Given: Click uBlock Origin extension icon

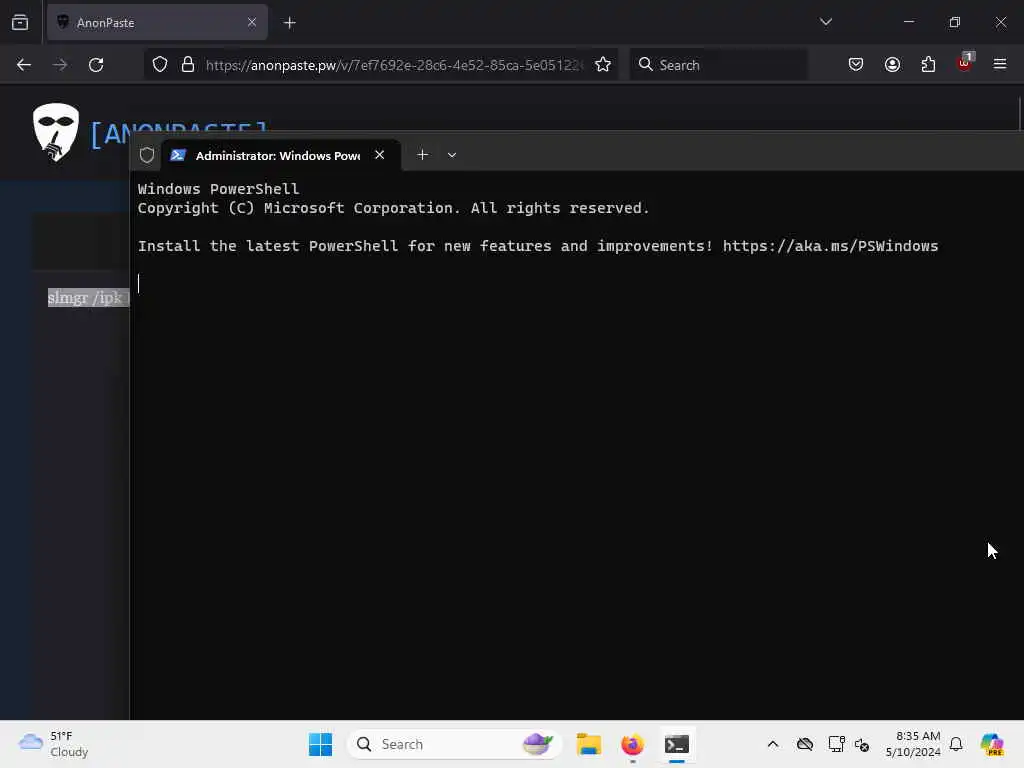Looking at the screenshot, I should coord(965,63).
